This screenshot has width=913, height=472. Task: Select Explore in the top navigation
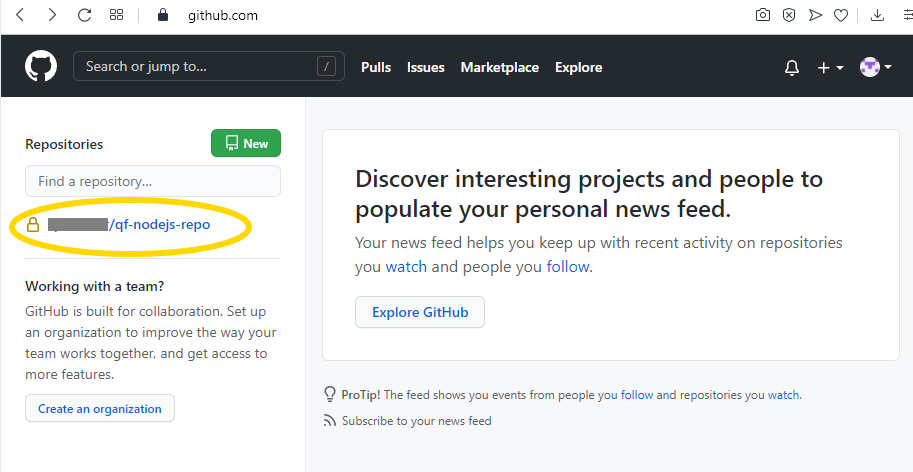pos(578,67)
